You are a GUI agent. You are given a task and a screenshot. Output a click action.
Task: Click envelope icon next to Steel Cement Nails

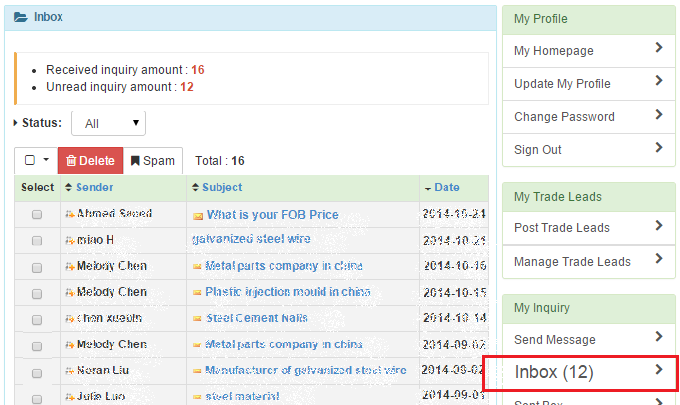pos(197,319)
